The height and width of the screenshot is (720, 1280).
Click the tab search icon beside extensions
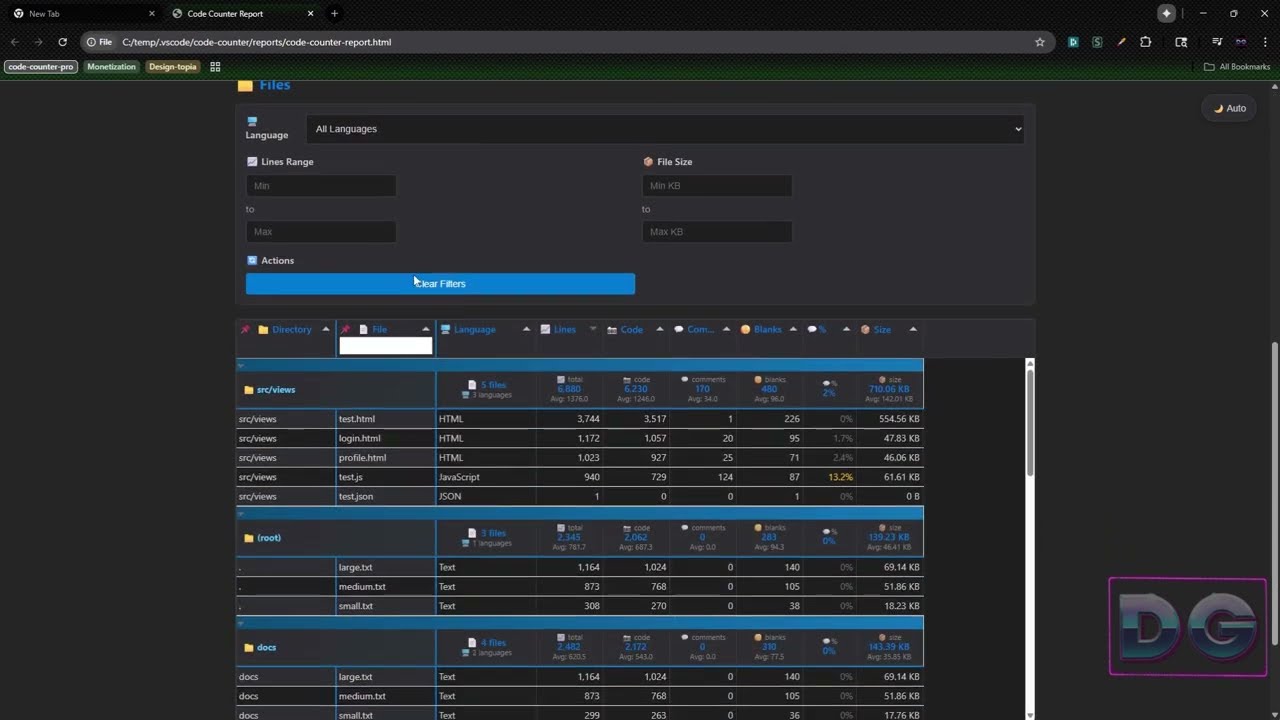[1181, 42]
